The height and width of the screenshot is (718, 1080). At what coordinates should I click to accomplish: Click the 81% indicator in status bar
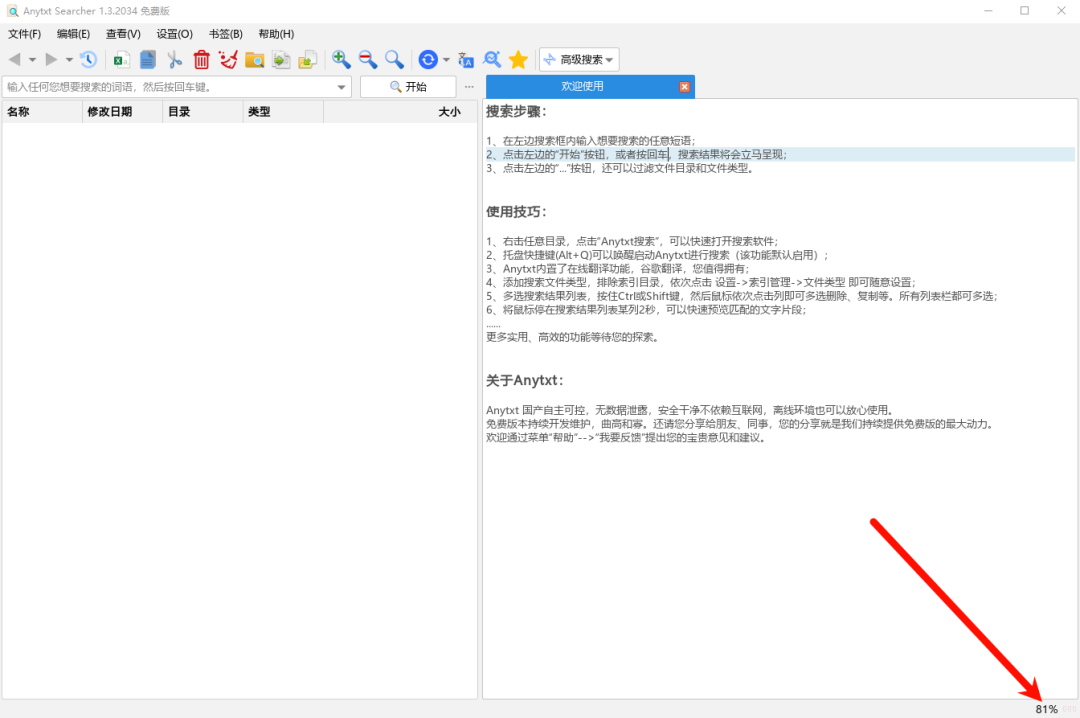coord(1046,709)
